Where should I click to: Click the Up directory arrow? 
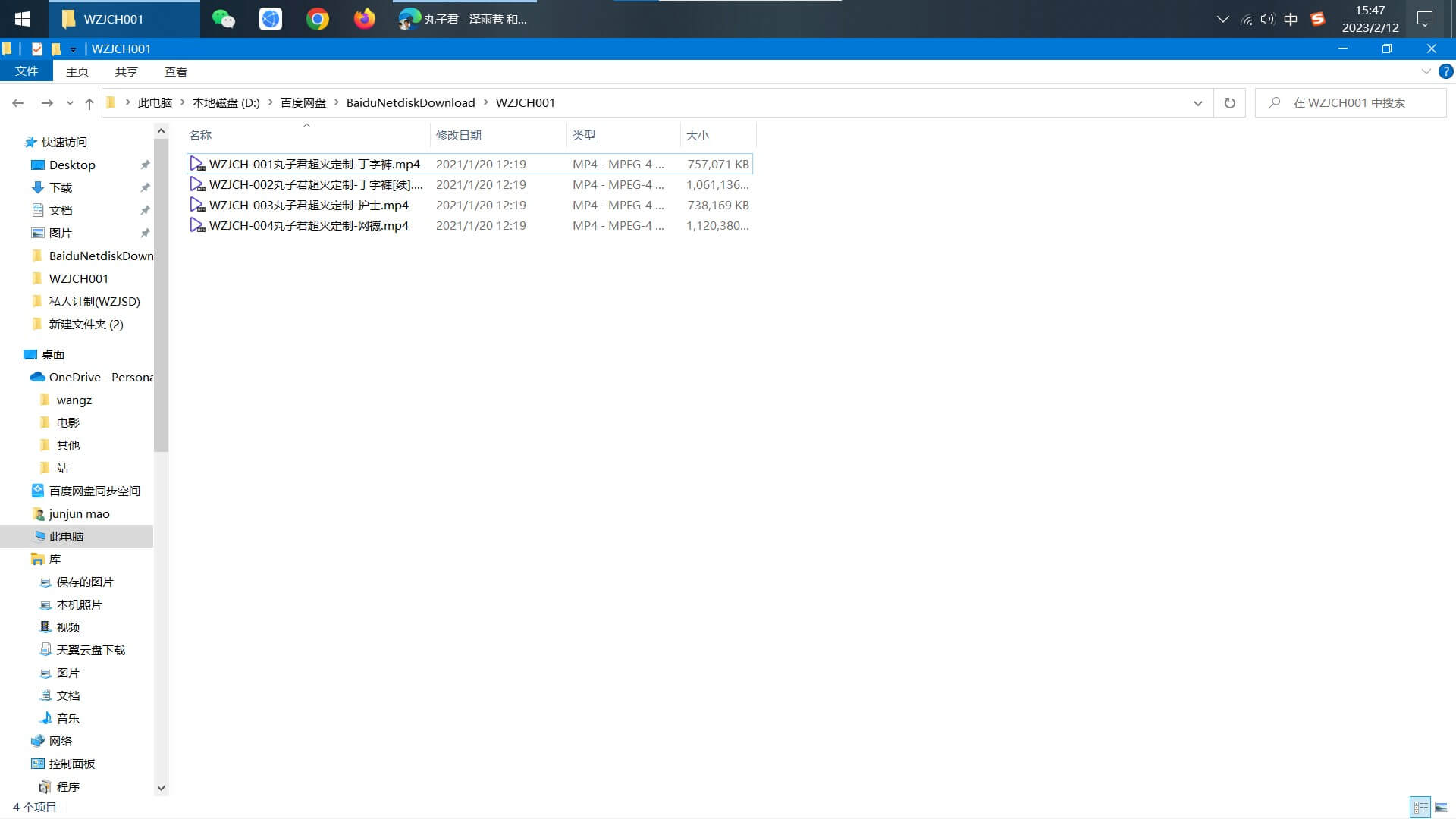click(89, 103)
